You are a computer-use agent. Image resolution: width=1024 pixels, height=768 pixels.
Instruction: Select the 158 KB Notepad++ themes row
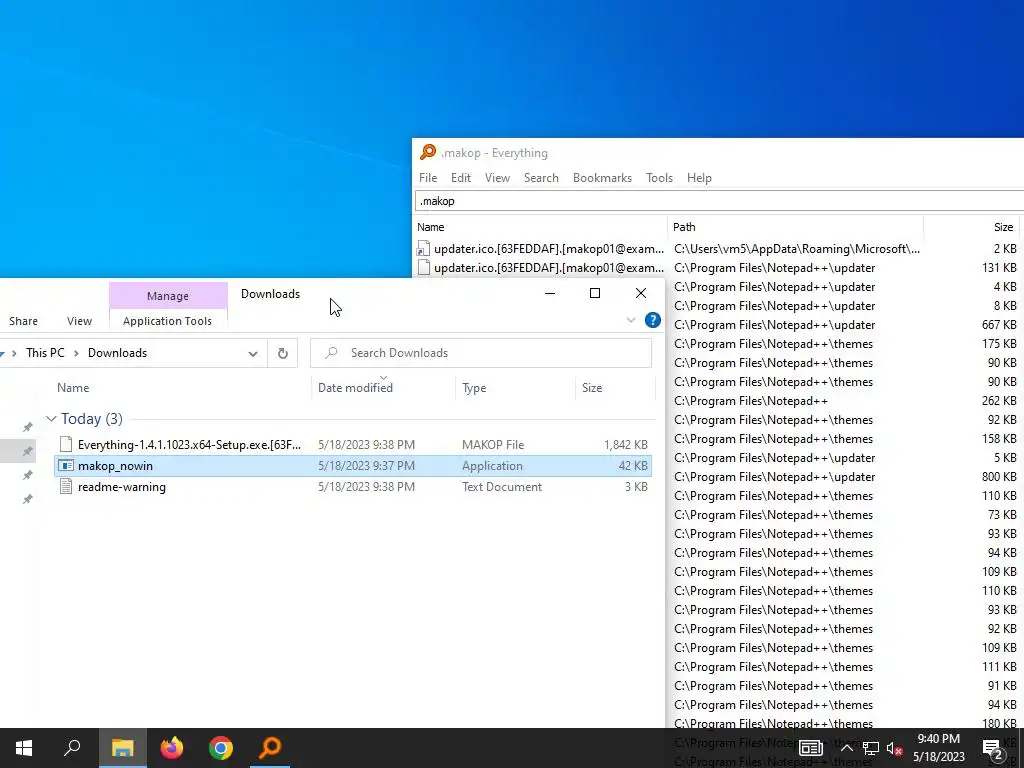tap(845, 439)
